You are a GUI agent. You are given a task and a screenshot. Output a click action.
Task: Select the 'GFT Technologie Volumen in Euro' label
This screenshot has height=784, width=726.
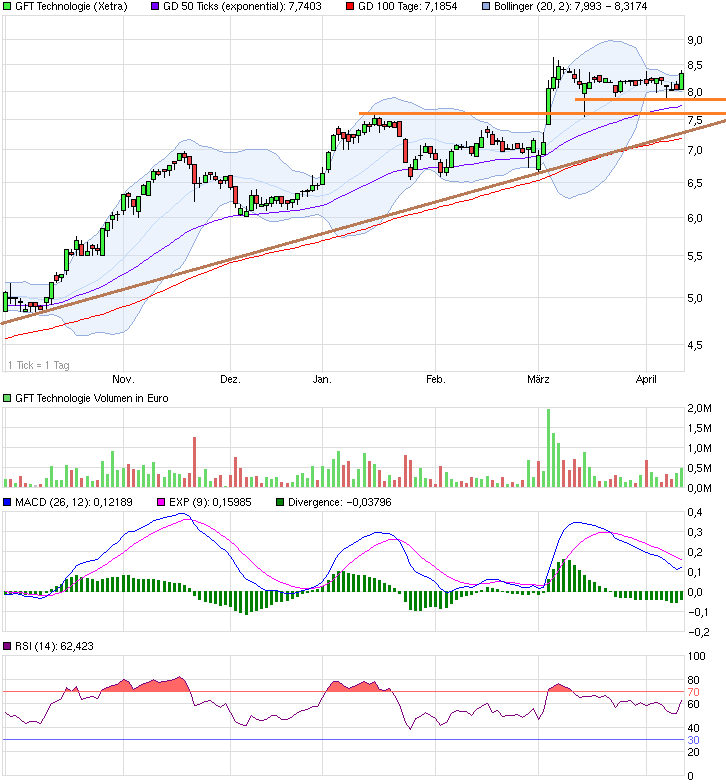click(x=92, y=398)
